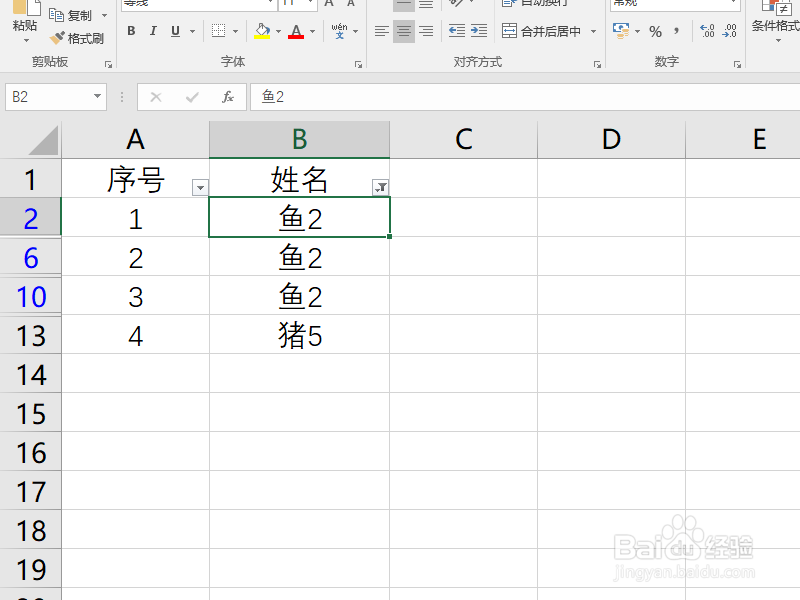Open the Fill Color dropdown arrow

(277, 32)
